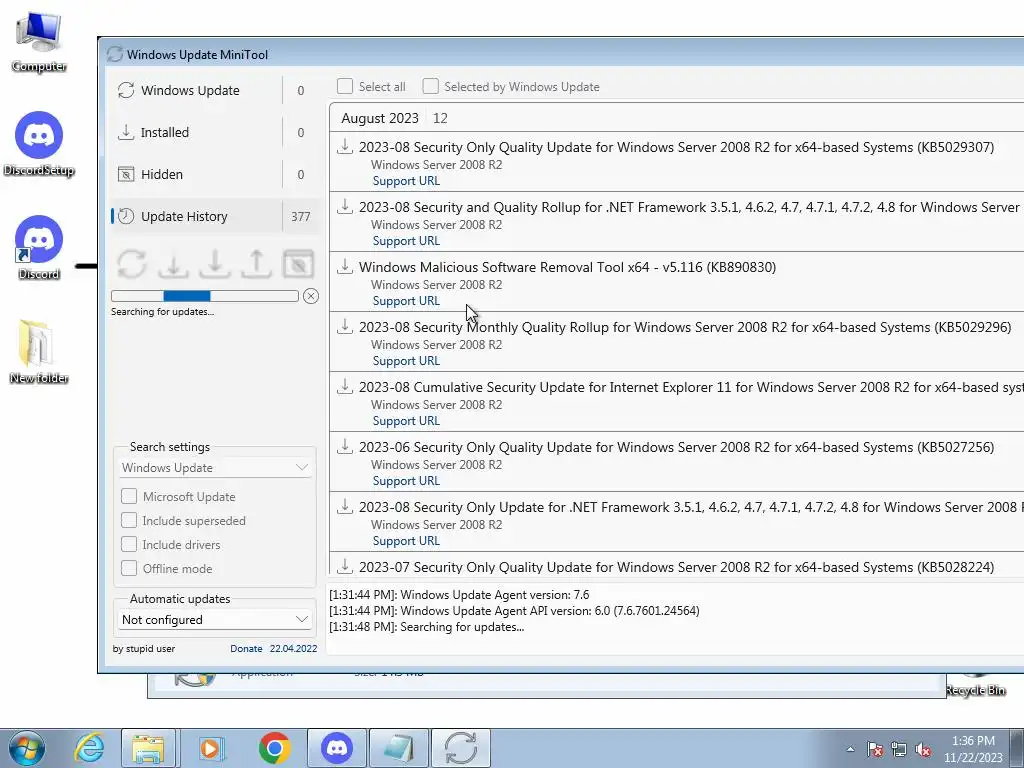Open the Windows Start orb
This screenshot has width=1024, height=768.
pyautogui.click(x=27, y=748)
